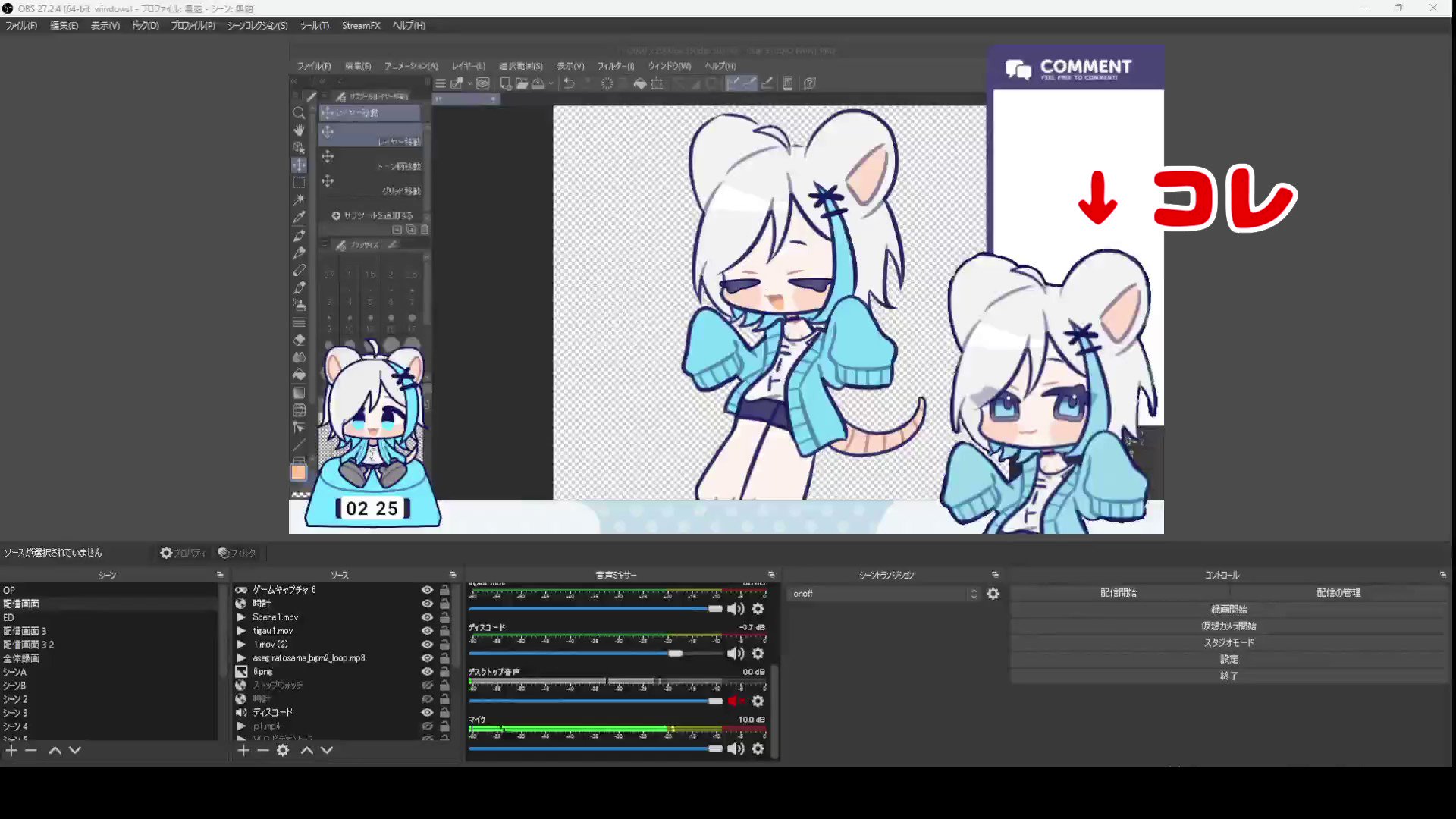Click 仮想カメラ開始 button
The height and width of the screenshot is (819, 1456).
click(1229, 626)
